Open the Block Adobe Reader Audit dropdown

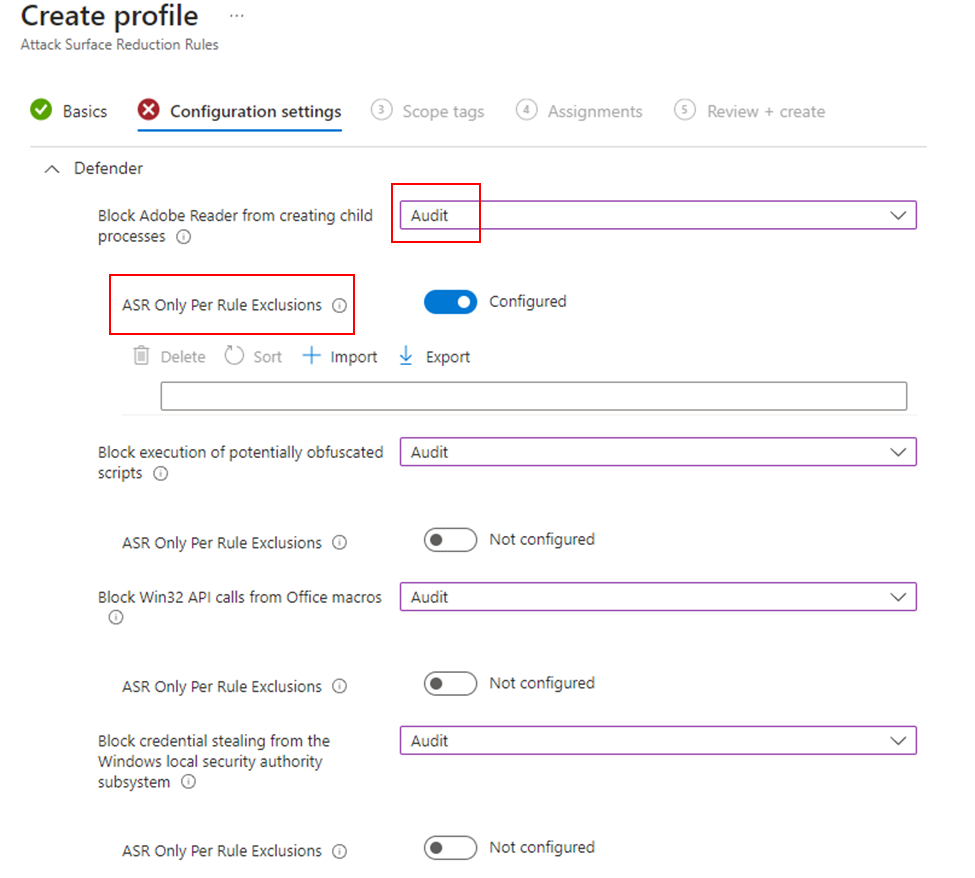pos(658,215)
